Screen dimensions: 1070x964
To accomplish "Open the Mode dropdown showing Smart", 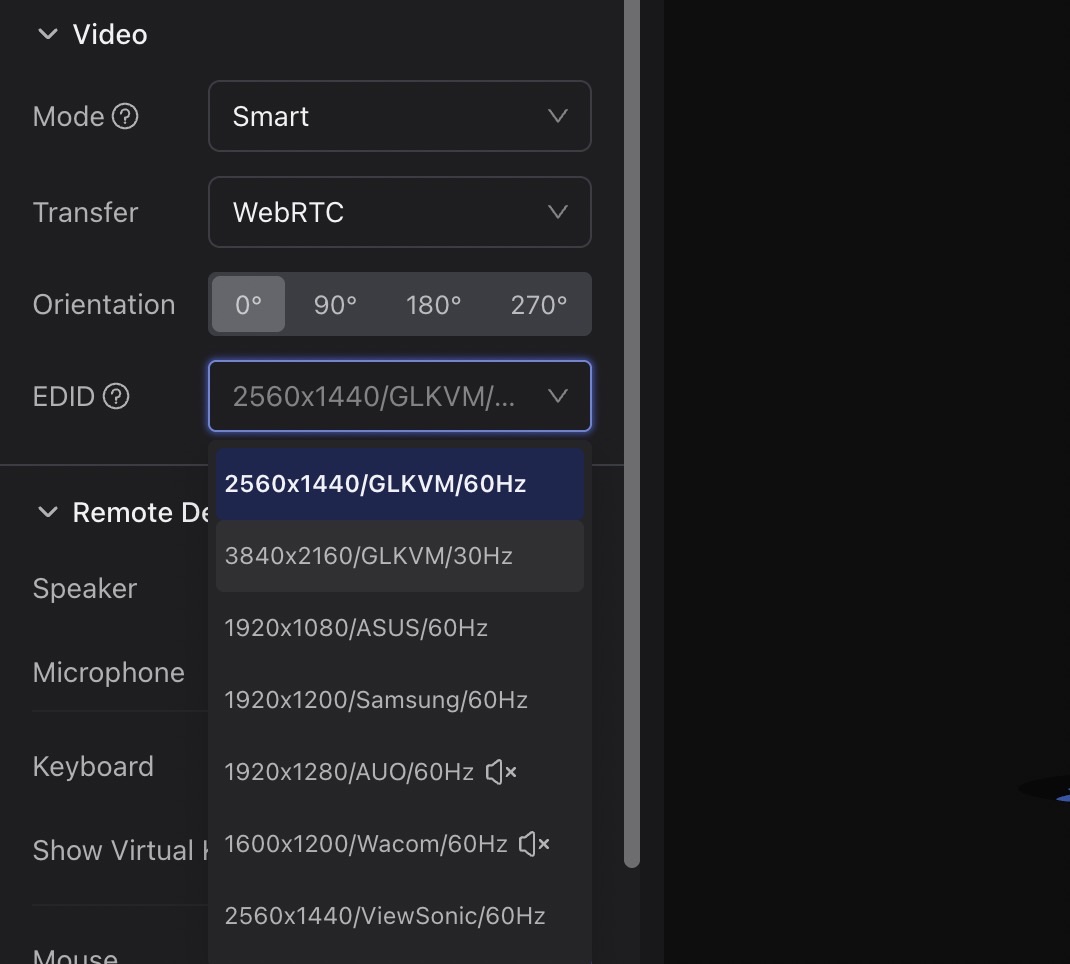I will 399,116.
